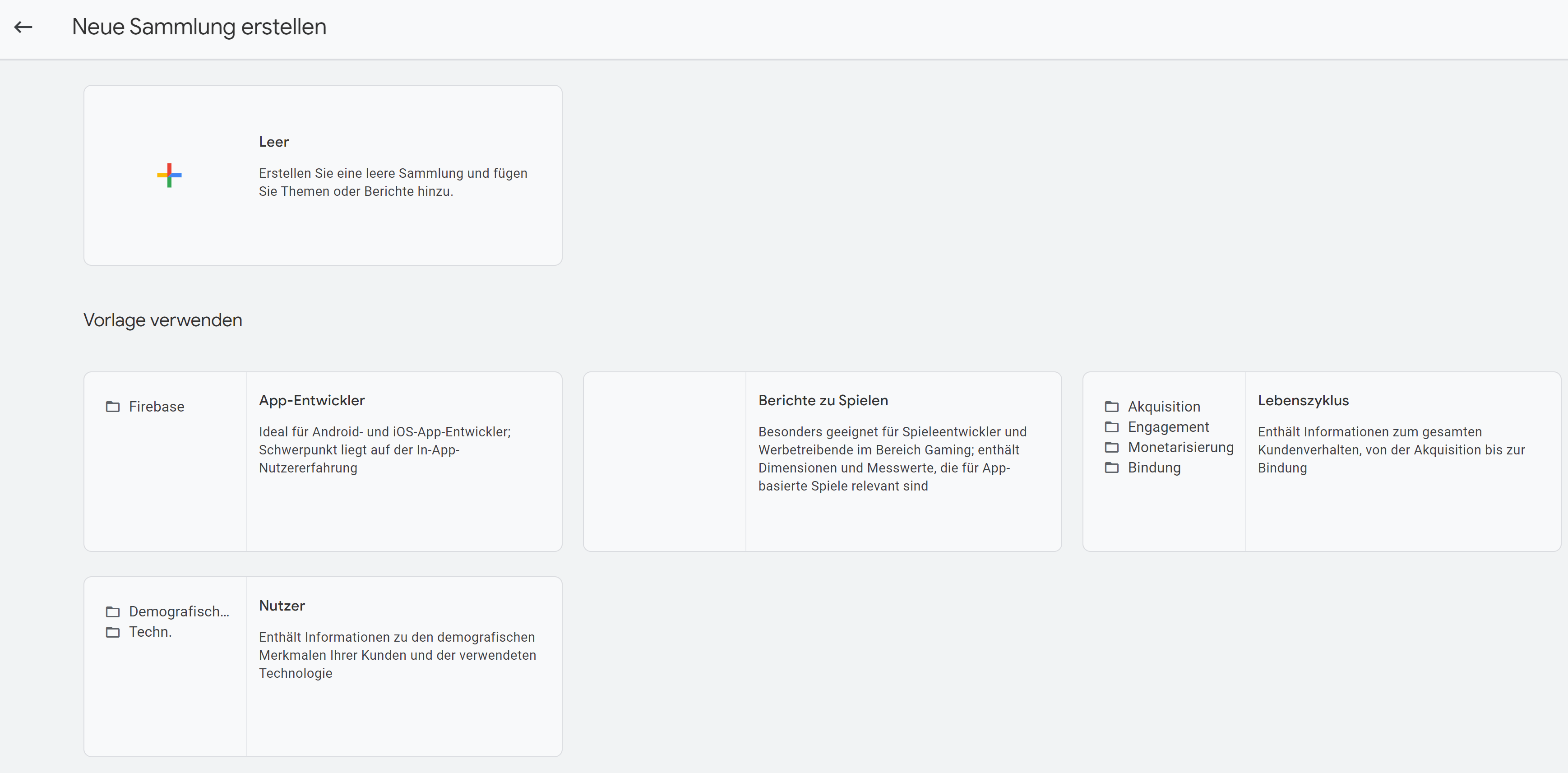The image size is (1568, 773).
Task: Click the Monetarisierung folder icon
Action: (x=1111, y=447)
